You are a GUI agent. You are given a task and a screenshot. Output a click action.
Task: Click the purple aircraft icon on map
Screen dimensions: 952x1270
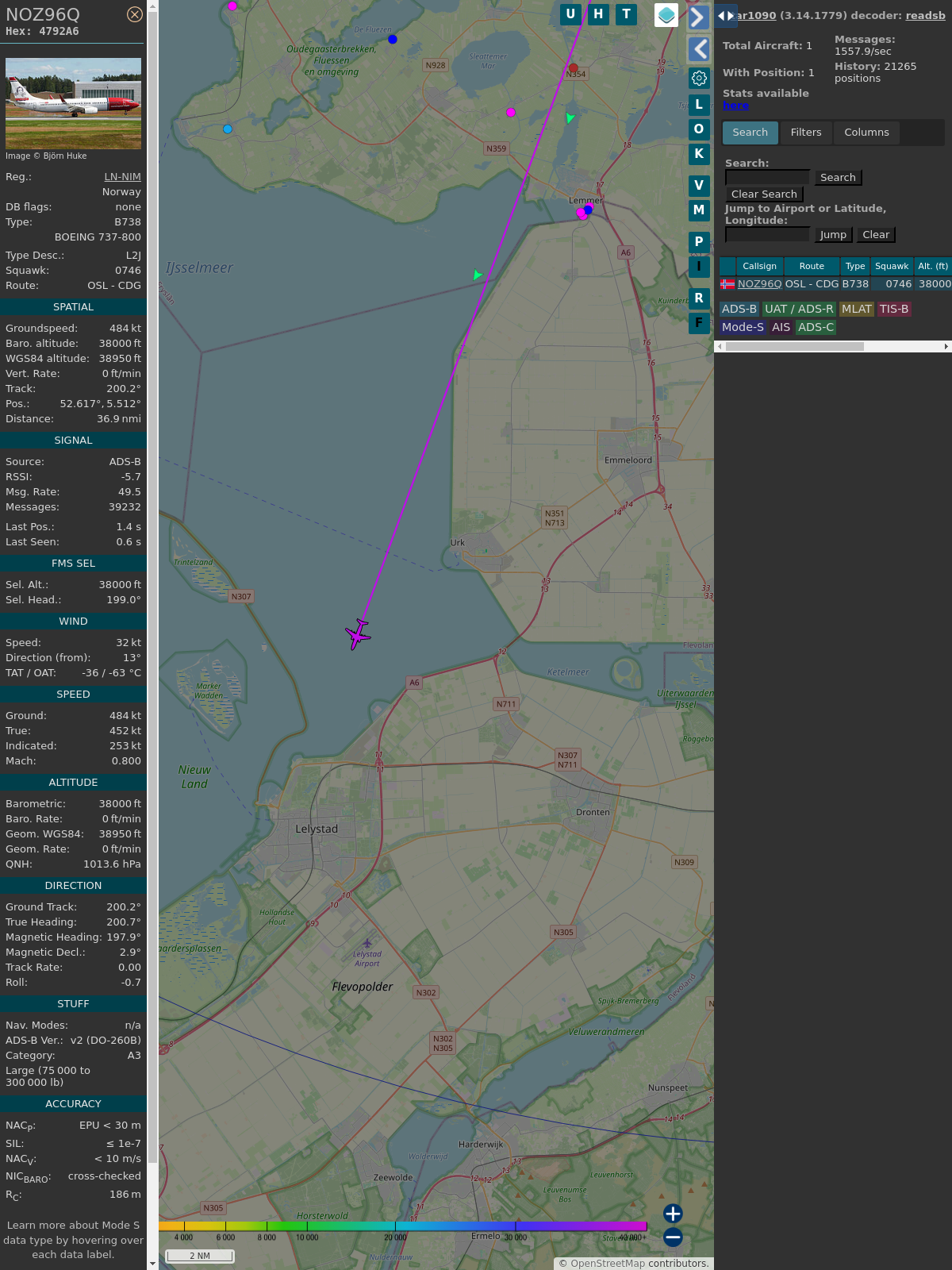[358, 634]
